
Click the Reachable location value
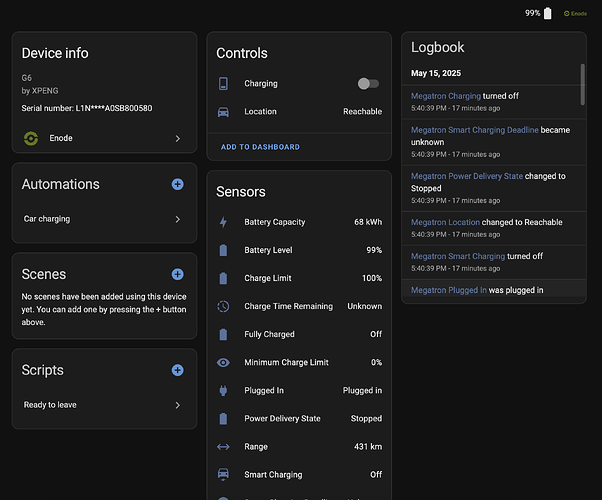coord(362,112)
